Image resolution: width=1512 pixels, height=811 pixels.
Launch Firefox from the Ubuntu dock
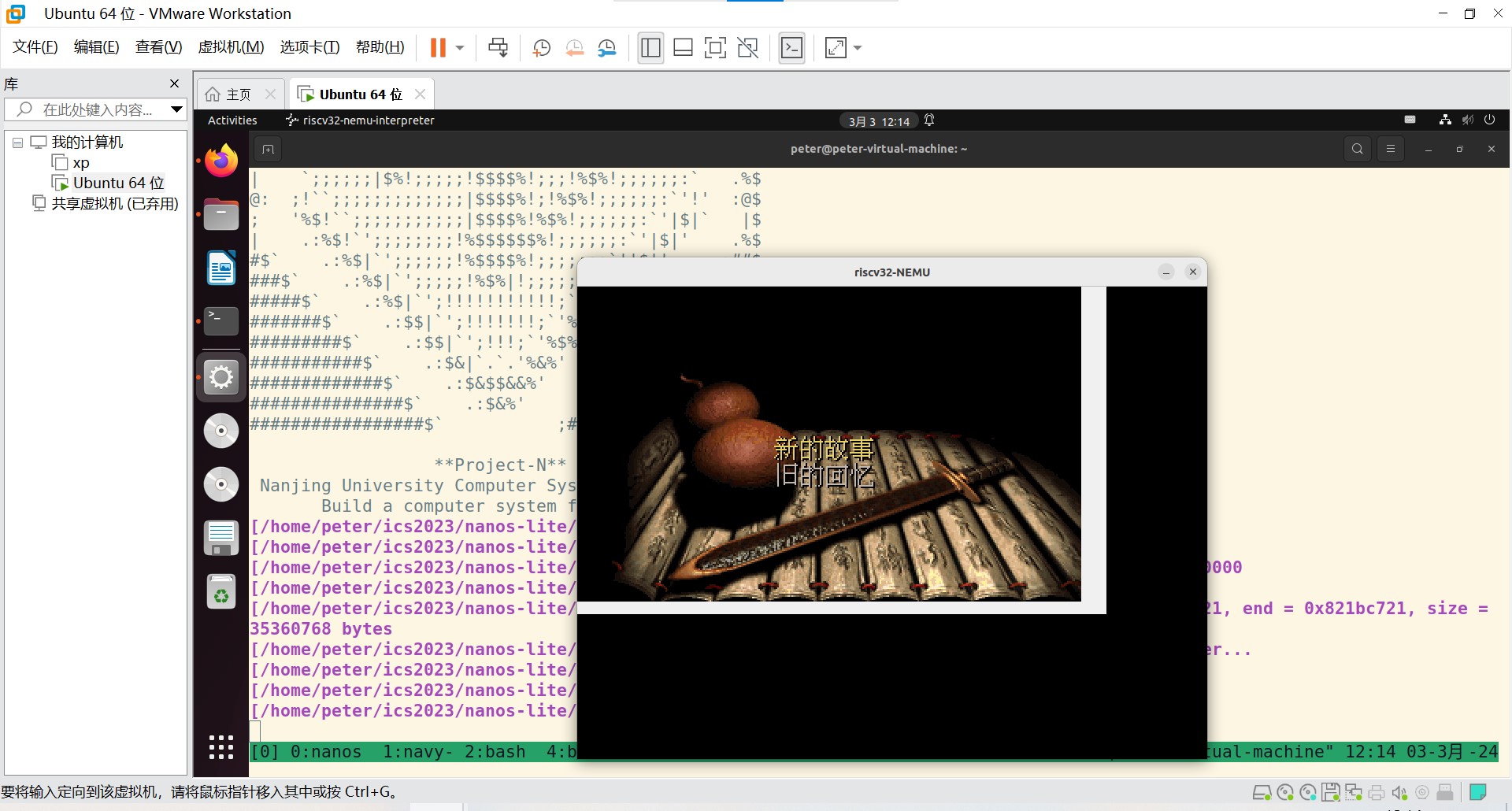tap(221, 161)
